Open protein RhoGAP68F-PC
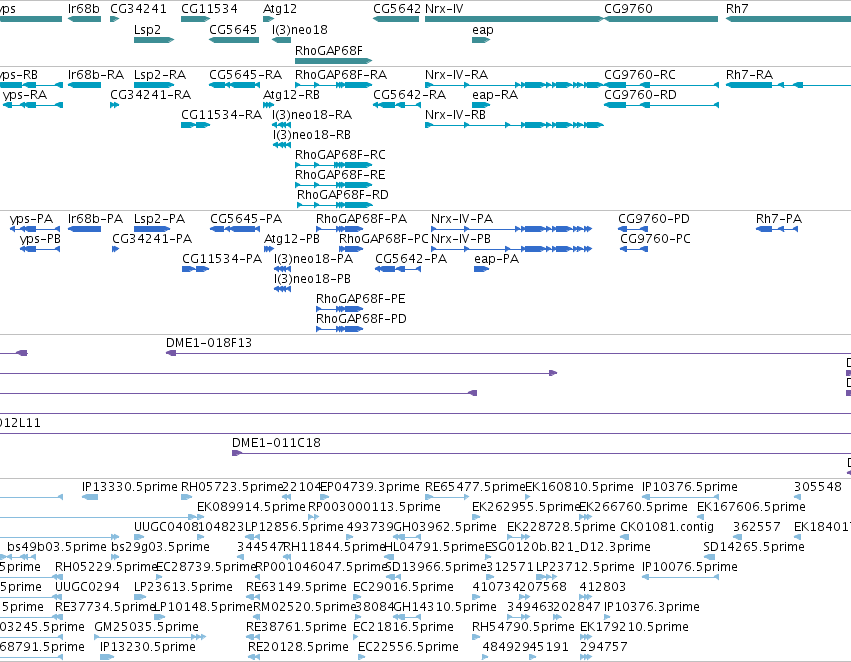 pyautogui.click(x=384, y=239)
